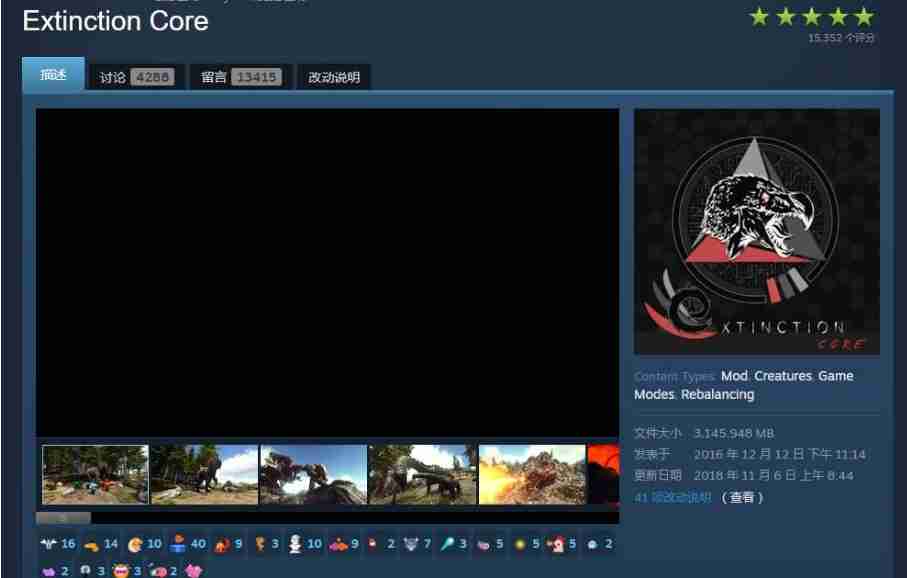Switch to the 改动说明 tab

point(334,77)
